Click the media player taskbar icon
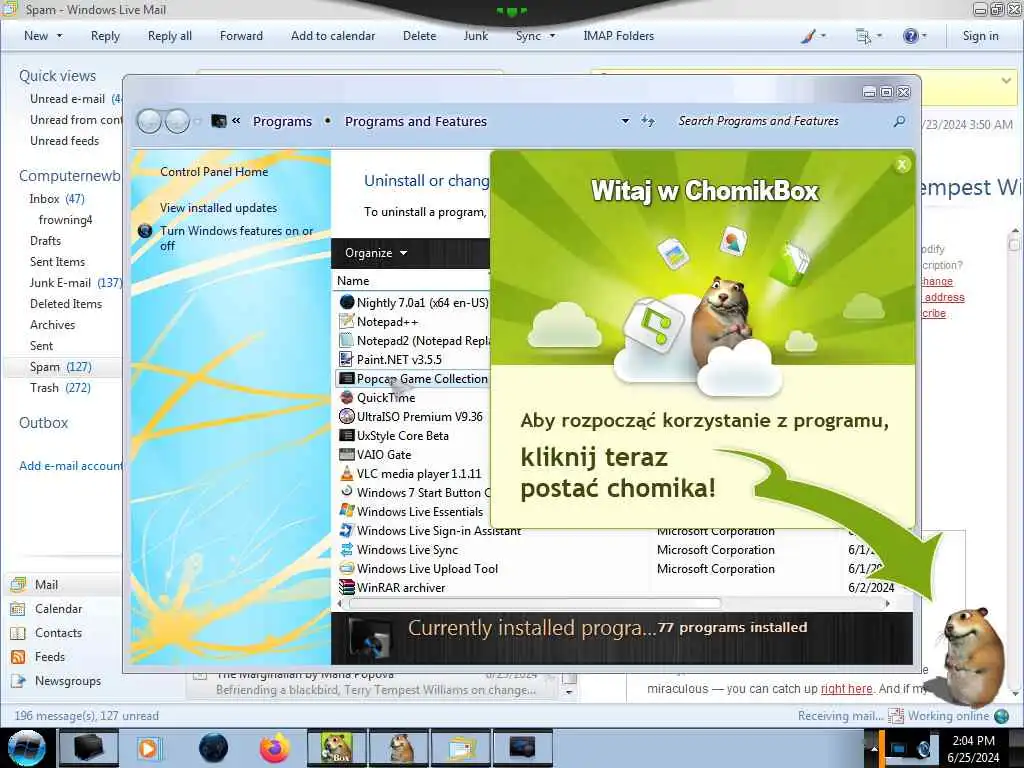The width and height of the screenshot is (1024, 768). 149,748
